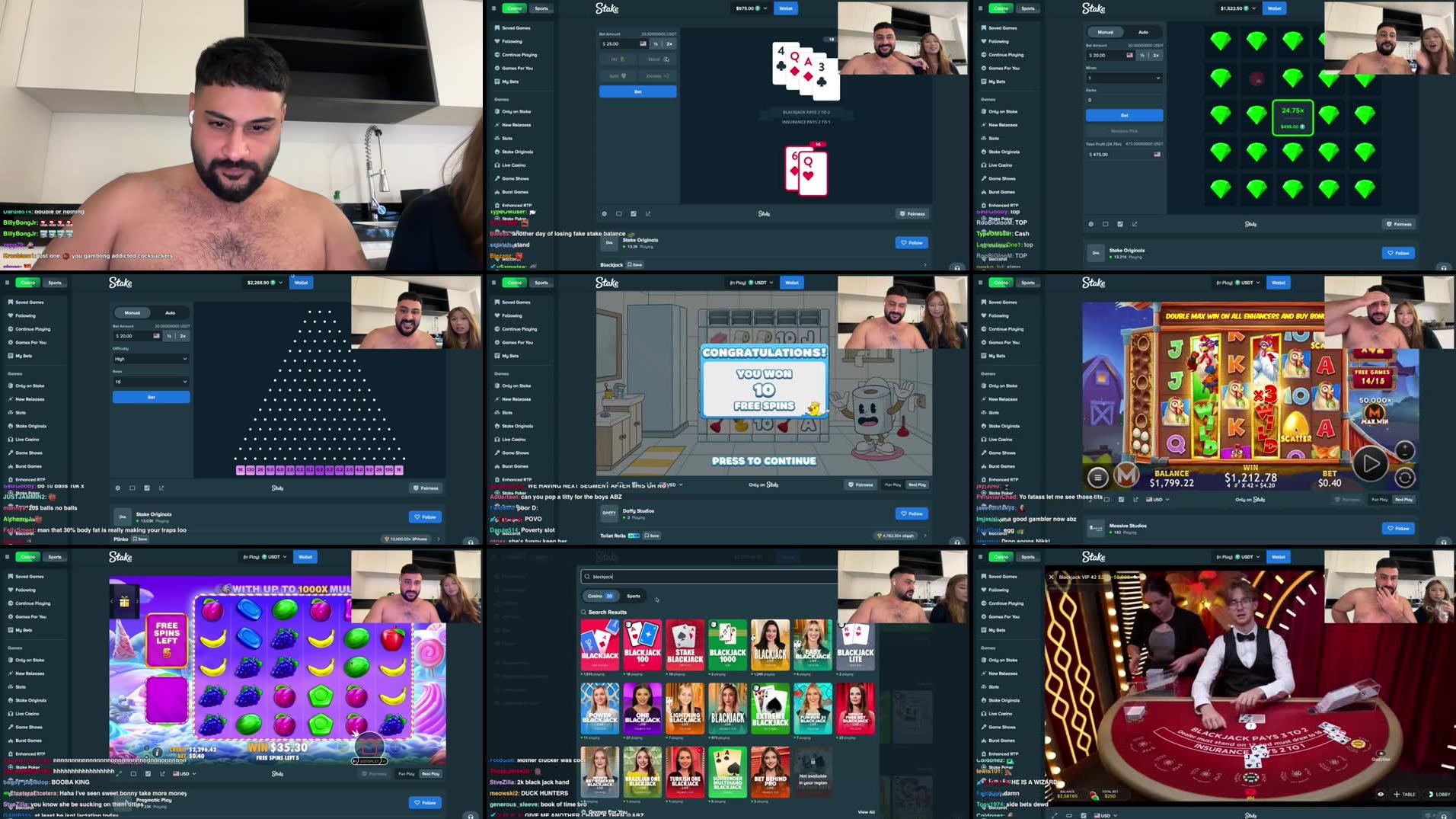Expand Mines count dropdown showing 1
Viewport: 1456px width, 819px height.
point(1124,78)
